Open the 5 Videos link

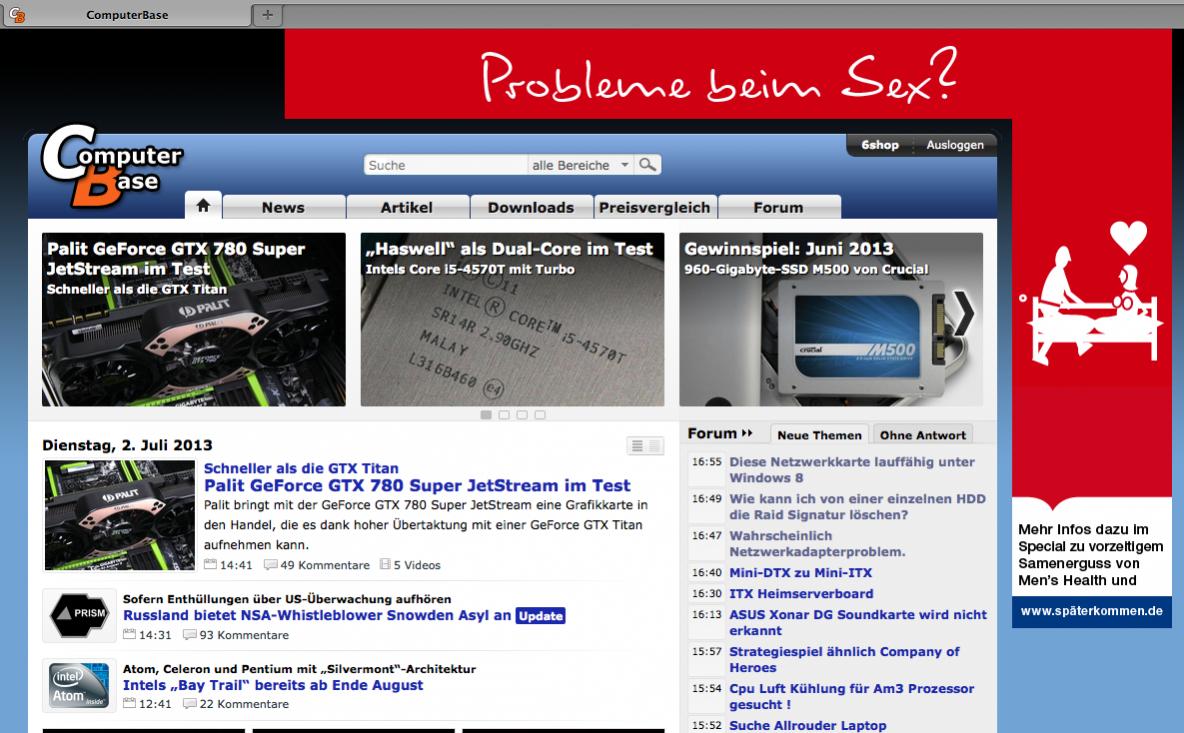pos(417,565)
